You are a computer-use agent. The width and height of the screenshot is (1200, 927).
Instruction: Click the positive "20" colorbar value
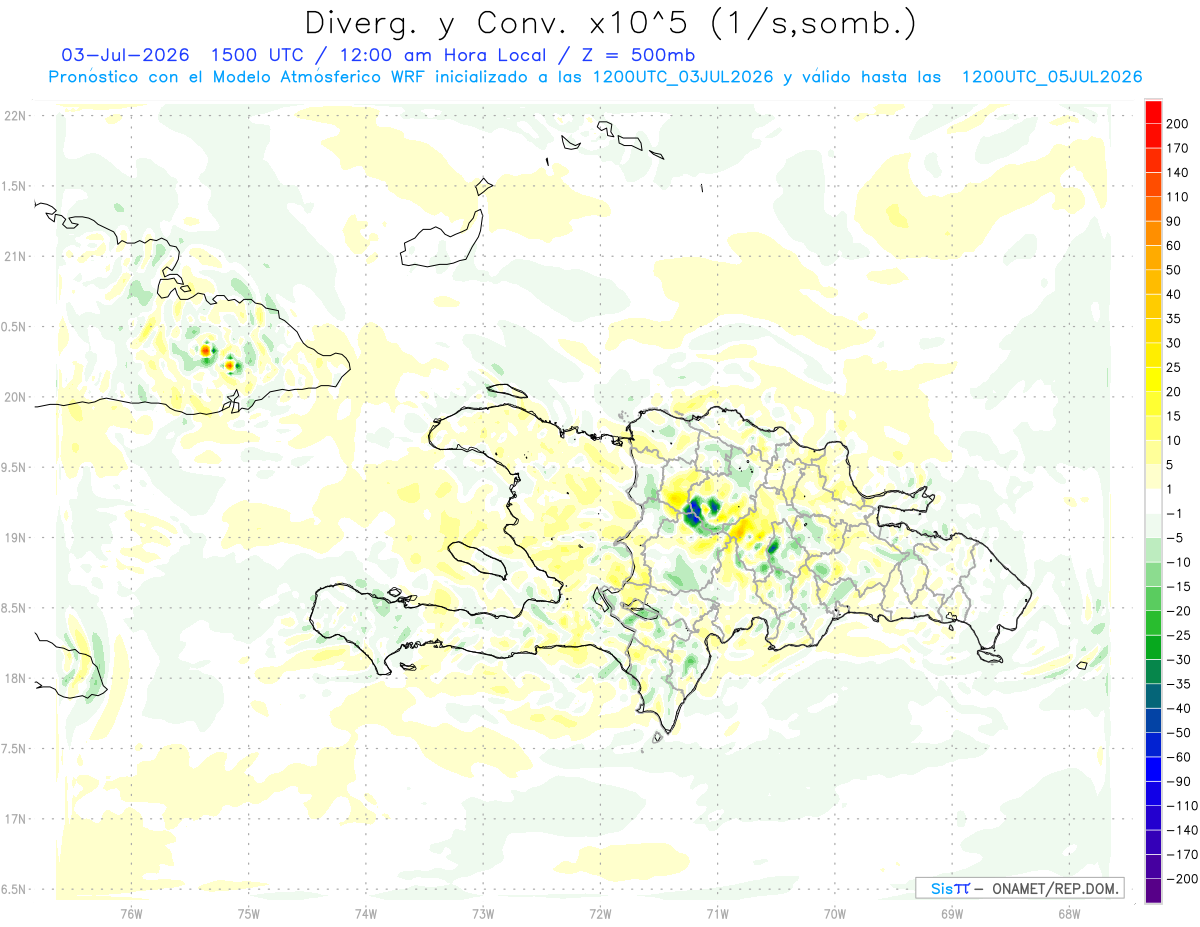coord(1174,392)
